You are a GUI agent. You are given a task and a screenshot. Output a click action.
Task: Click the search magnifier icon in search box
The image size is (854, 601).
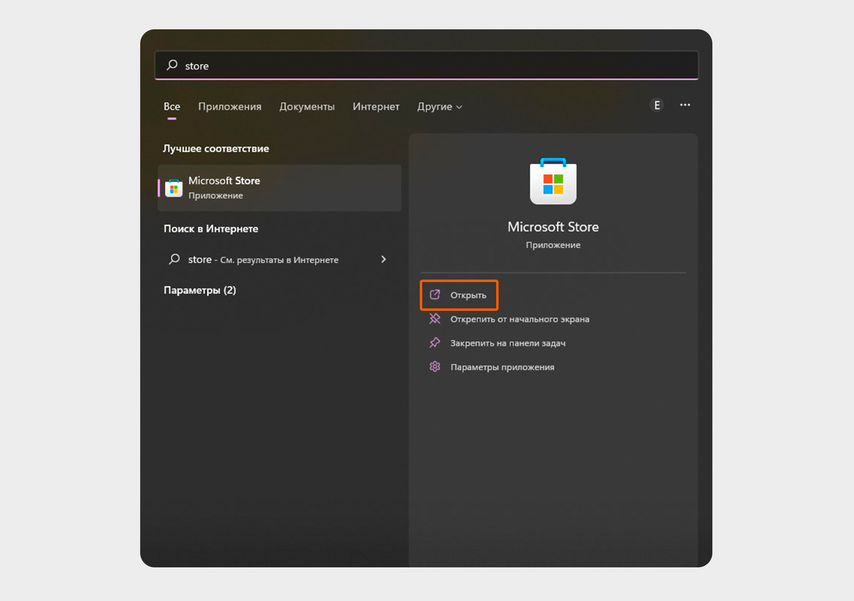[172, 65]
